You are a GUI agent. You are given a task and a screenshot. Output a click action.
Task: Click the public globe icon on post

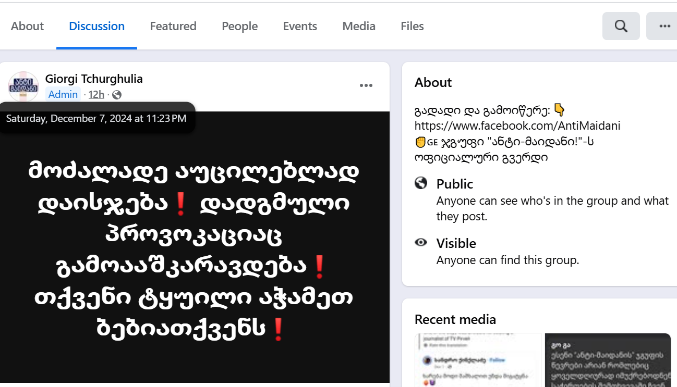coord(117,95)
